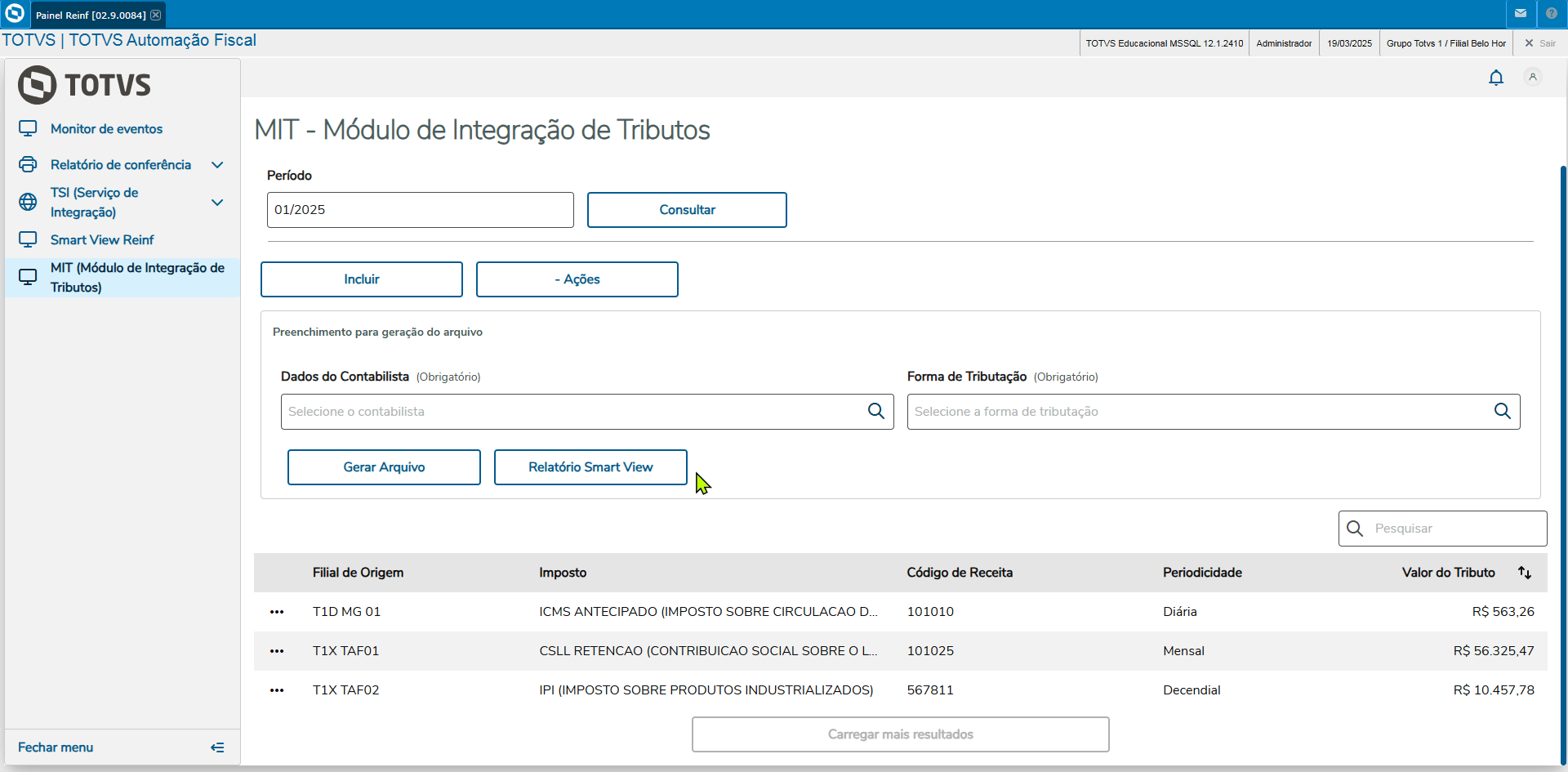Search forma de tributação using magnifier icon
Image resolution: width=1568 pixels, height=772 pixels.
pos(1503,411)
